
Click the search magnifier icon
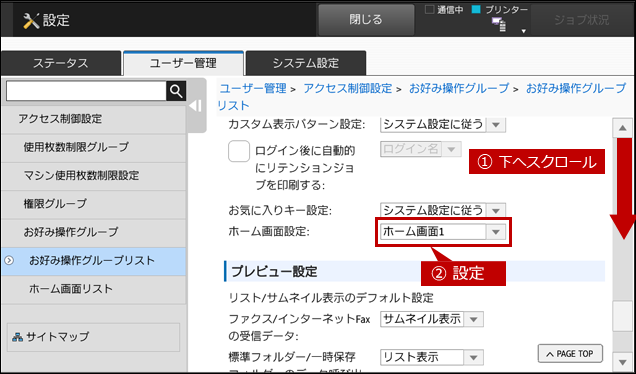pyautogui.click(x=176, y=91)
